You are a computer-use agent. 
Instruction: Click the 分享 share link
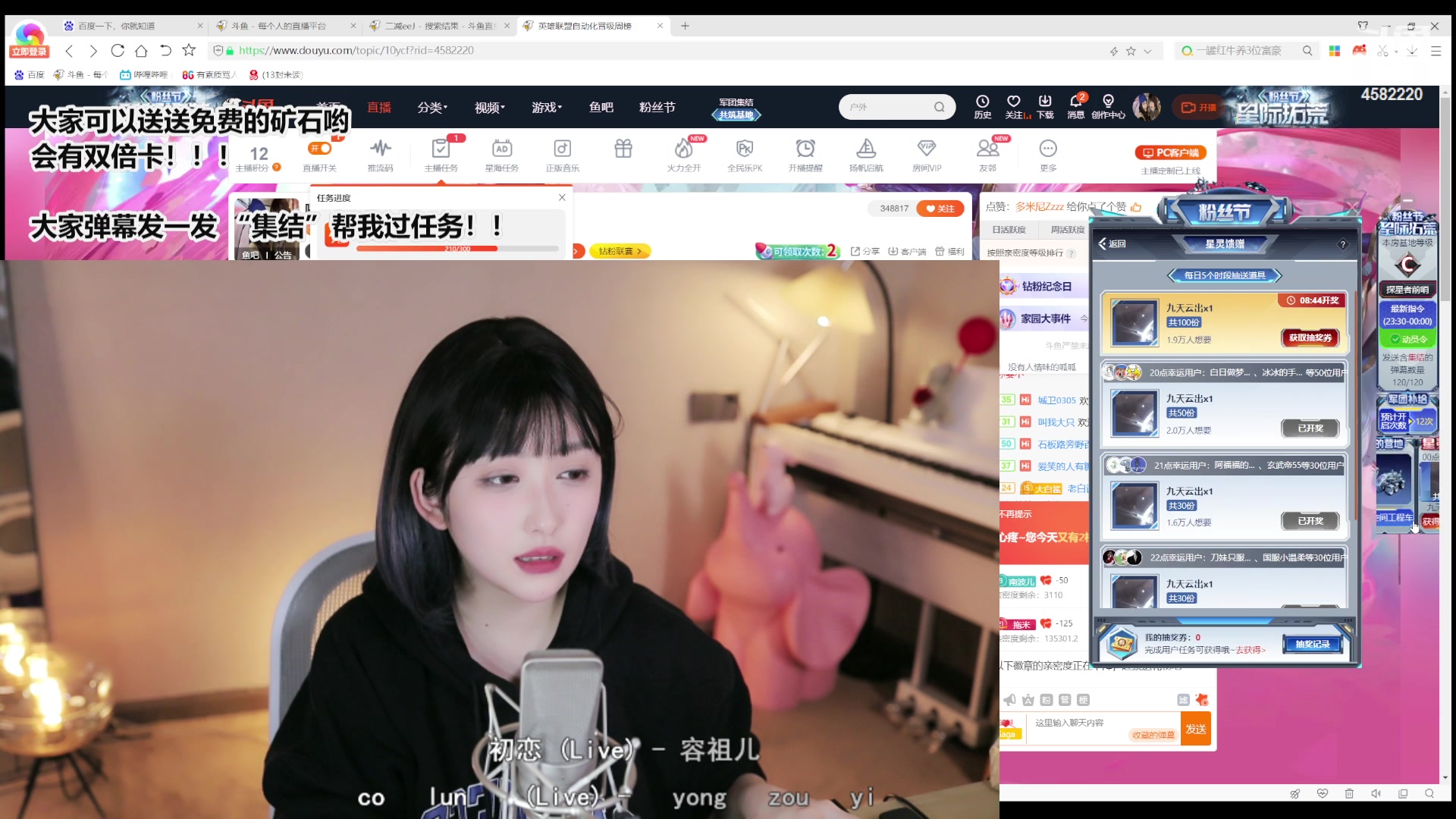coord(865,251)
